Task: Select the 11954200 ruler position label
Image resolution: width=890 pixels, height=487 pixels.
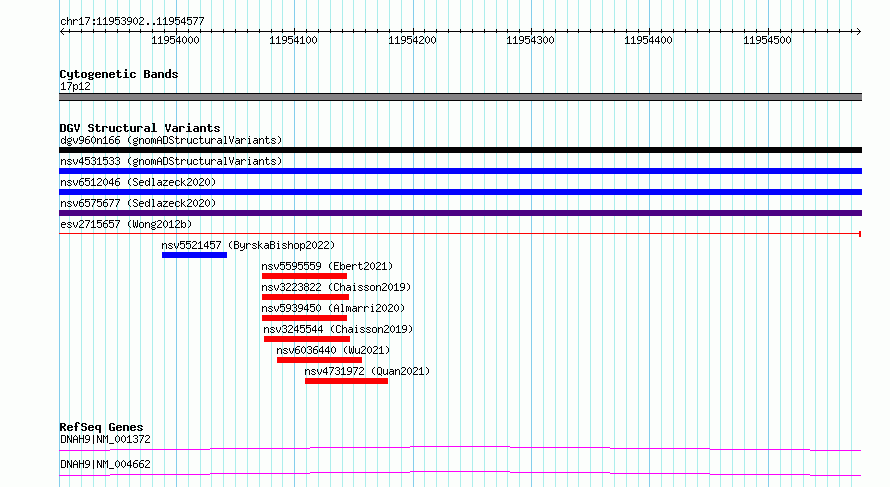Action: click(412, 40)
